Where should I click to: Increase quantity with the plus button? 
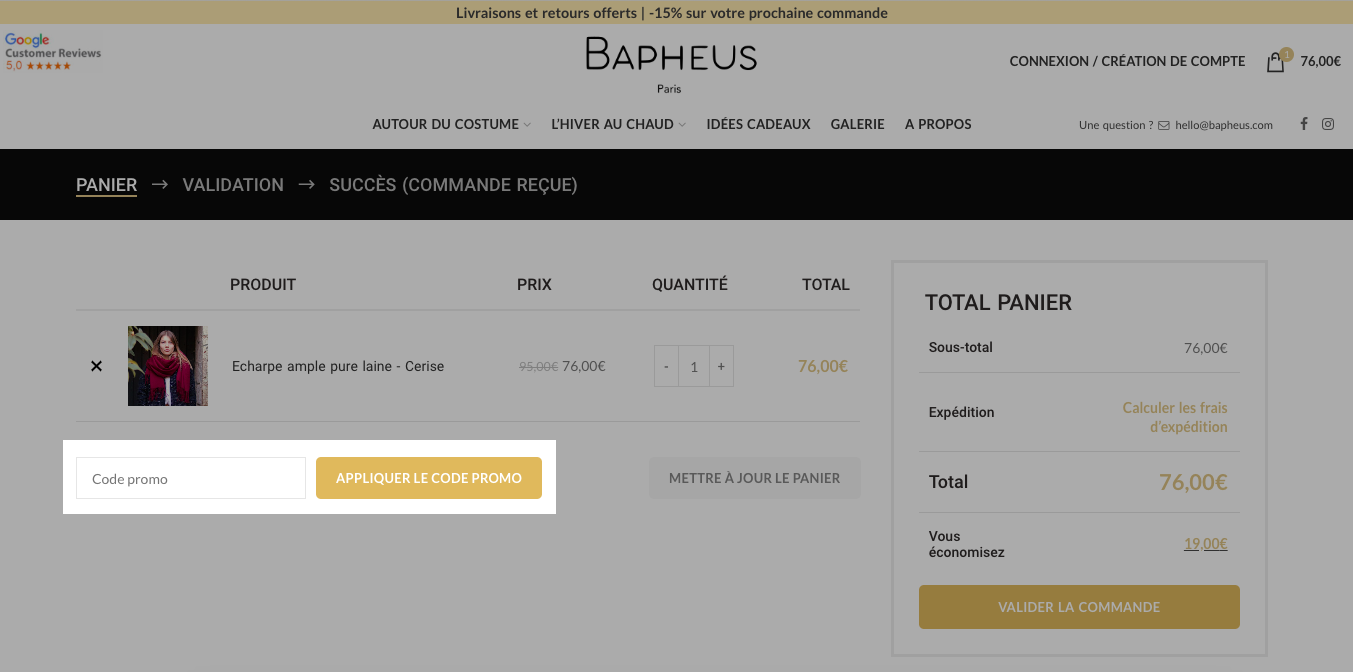click(721, 366)
